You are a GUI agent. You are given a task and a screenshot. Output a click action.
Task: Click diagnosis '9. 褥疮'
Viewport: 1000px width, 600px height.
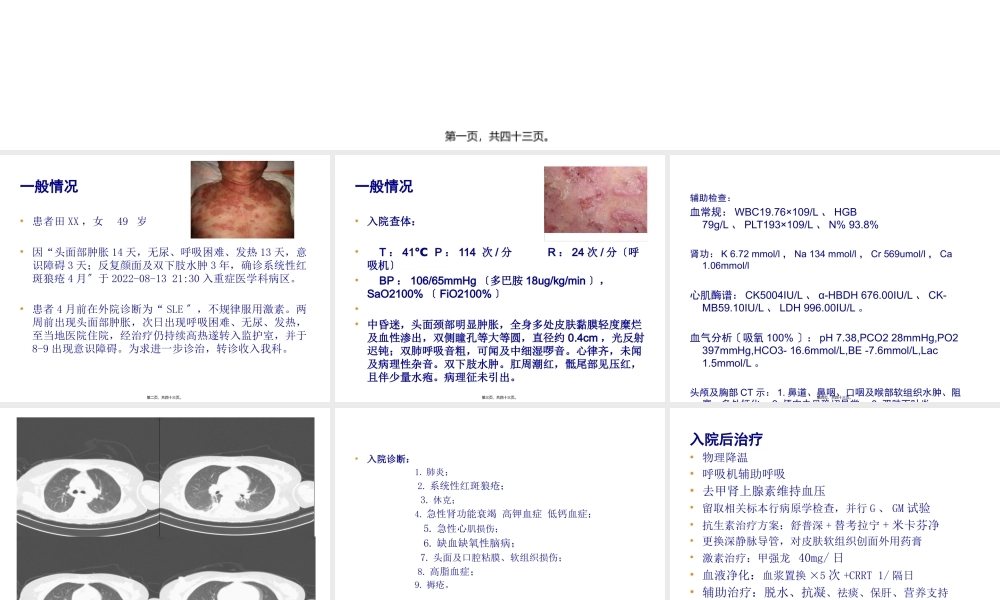(x=432, y=585)
